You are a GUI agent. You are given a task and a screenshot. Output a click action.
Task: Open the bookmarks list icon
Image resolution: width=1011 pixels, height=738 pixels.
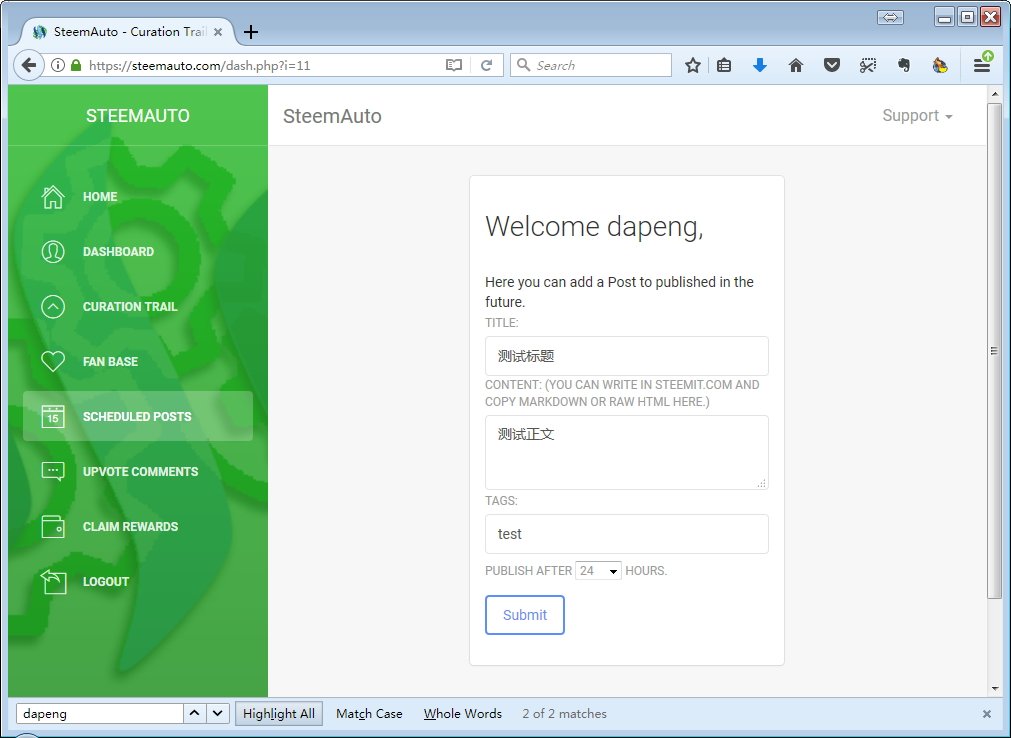[724, 65]
